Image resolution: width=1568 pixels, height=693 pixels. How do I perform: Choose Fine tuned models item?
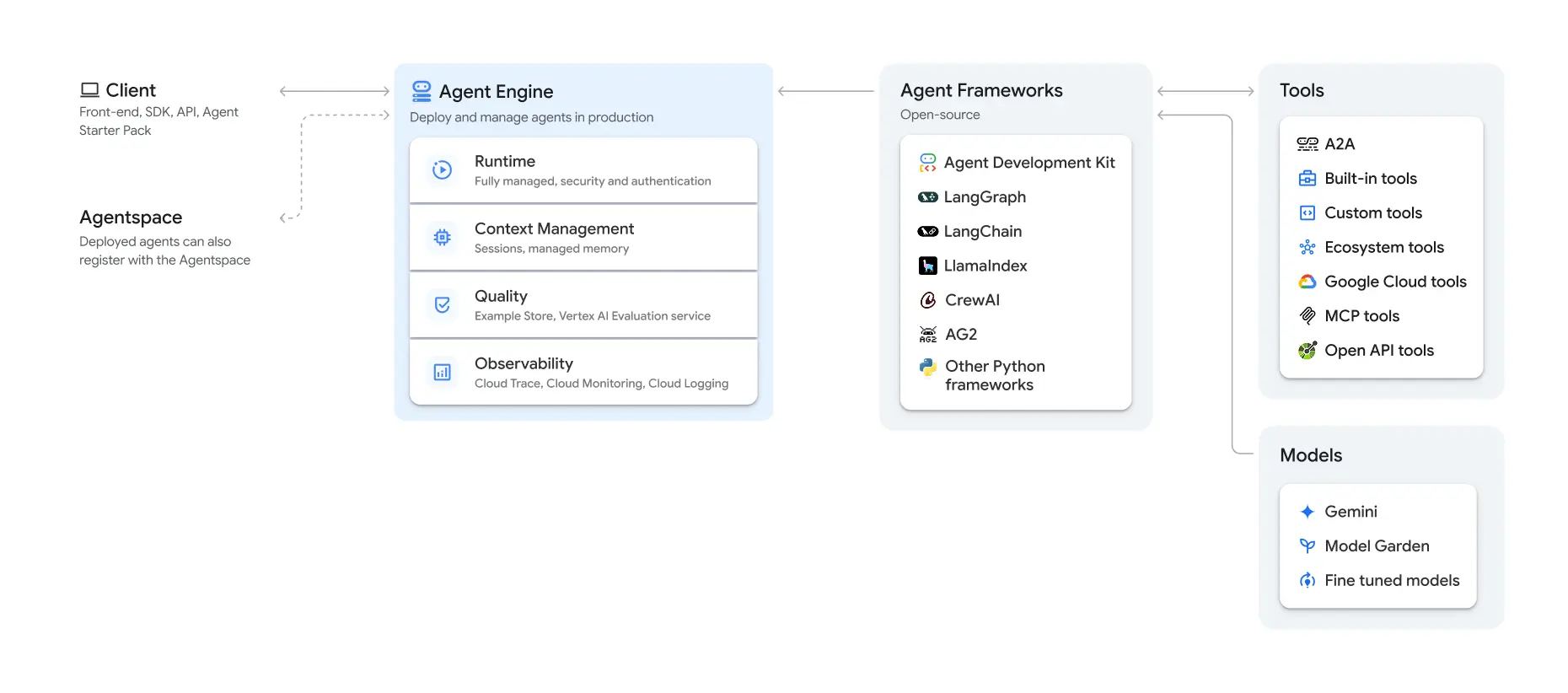pyautogui.click(x=1391, y=581)
